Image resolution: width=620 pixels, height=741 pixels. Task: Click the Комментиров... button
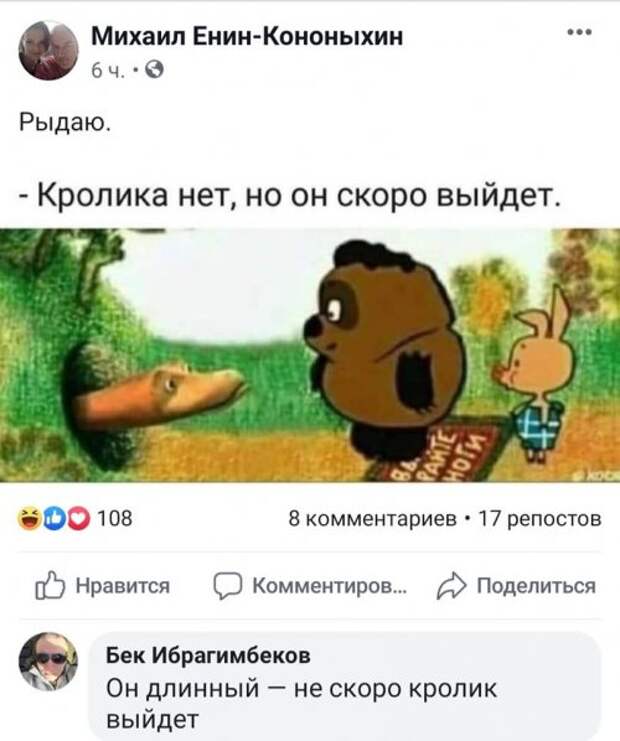point(310,586)
